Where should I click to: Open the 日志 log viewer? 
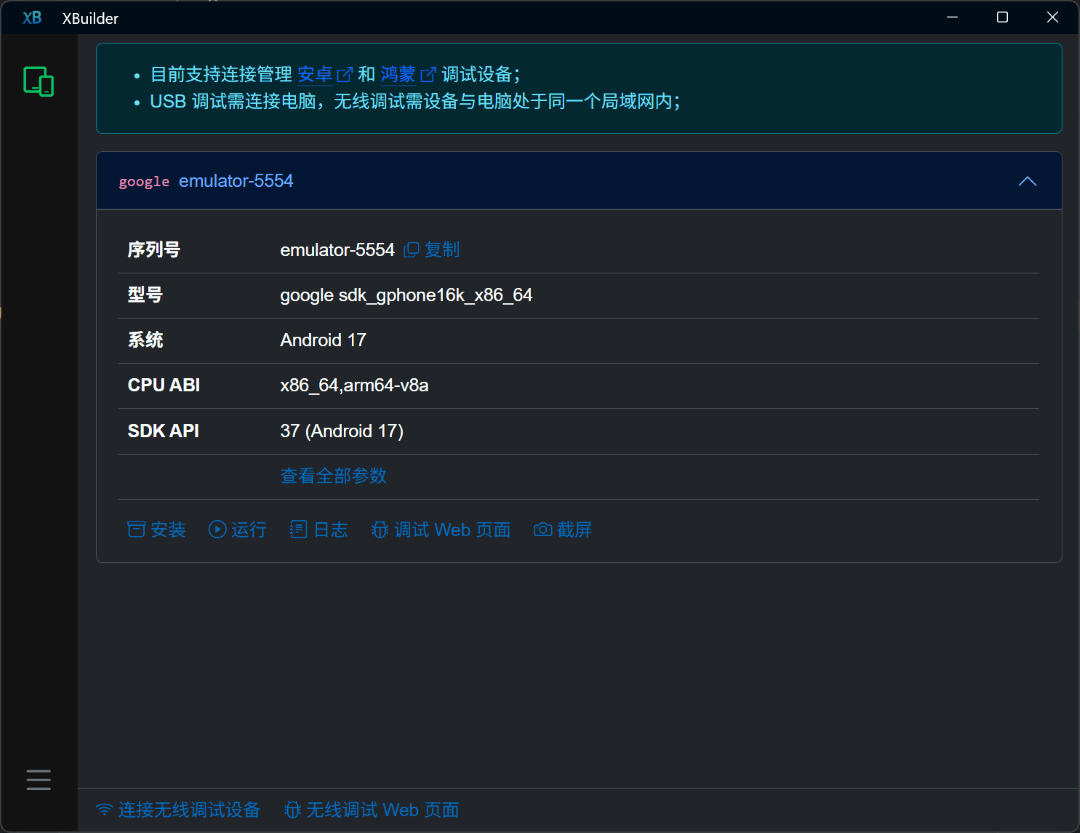coord(319,529)
